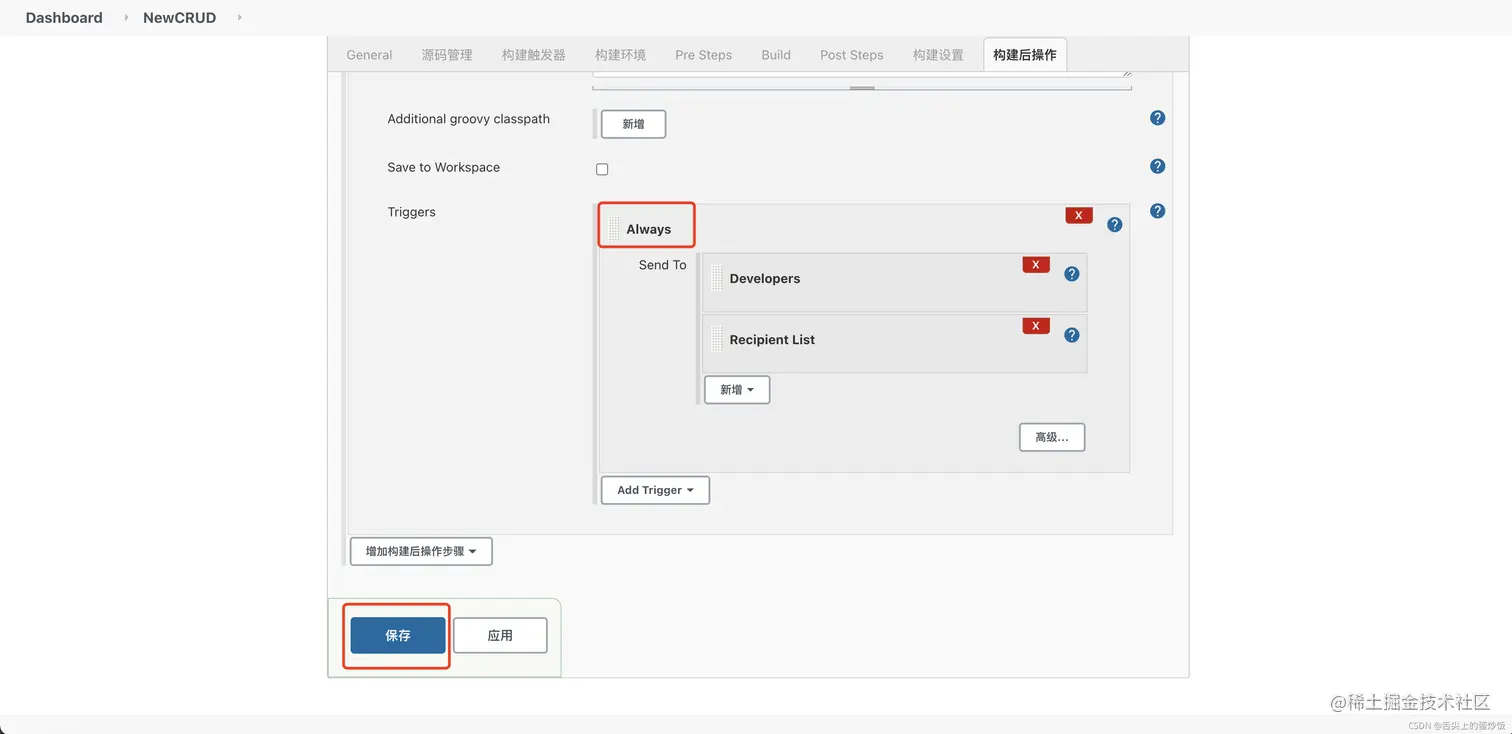Switch to the 构建触发器 tab

534,55
